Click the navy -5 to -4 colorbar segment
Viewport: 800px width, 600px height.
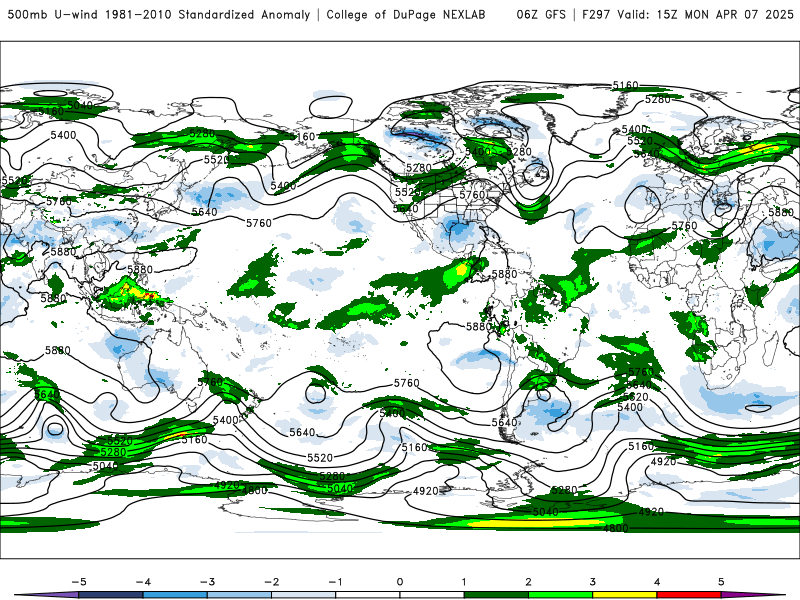[111, 595]
